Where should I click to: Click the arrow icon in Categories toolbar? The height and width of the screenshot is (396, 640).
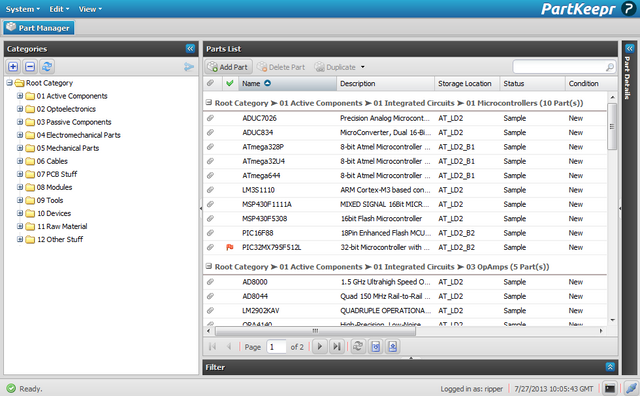click(189, 67)
